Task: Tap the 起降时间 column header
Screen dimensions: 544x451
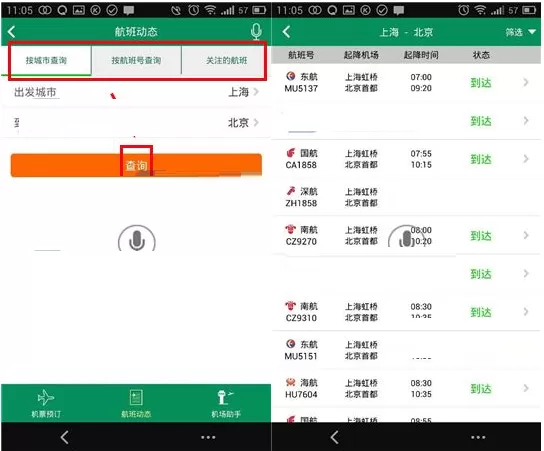Action: coord(421,55)
